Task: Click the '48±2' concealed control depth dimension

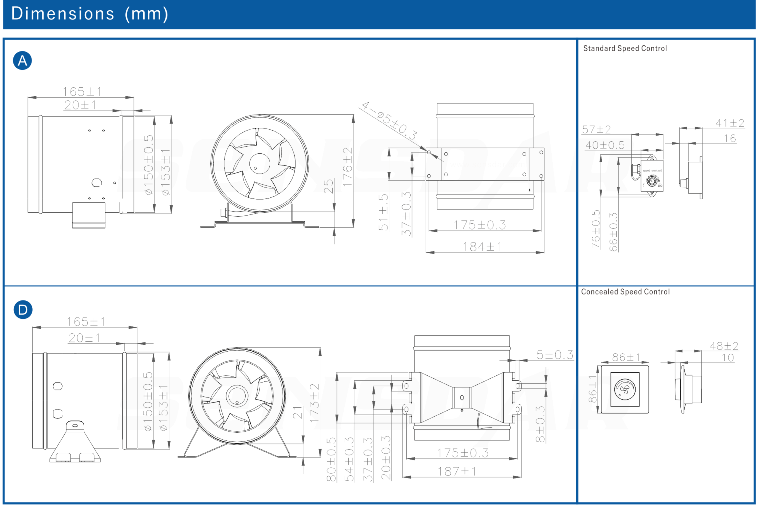Action: [724, 346]
